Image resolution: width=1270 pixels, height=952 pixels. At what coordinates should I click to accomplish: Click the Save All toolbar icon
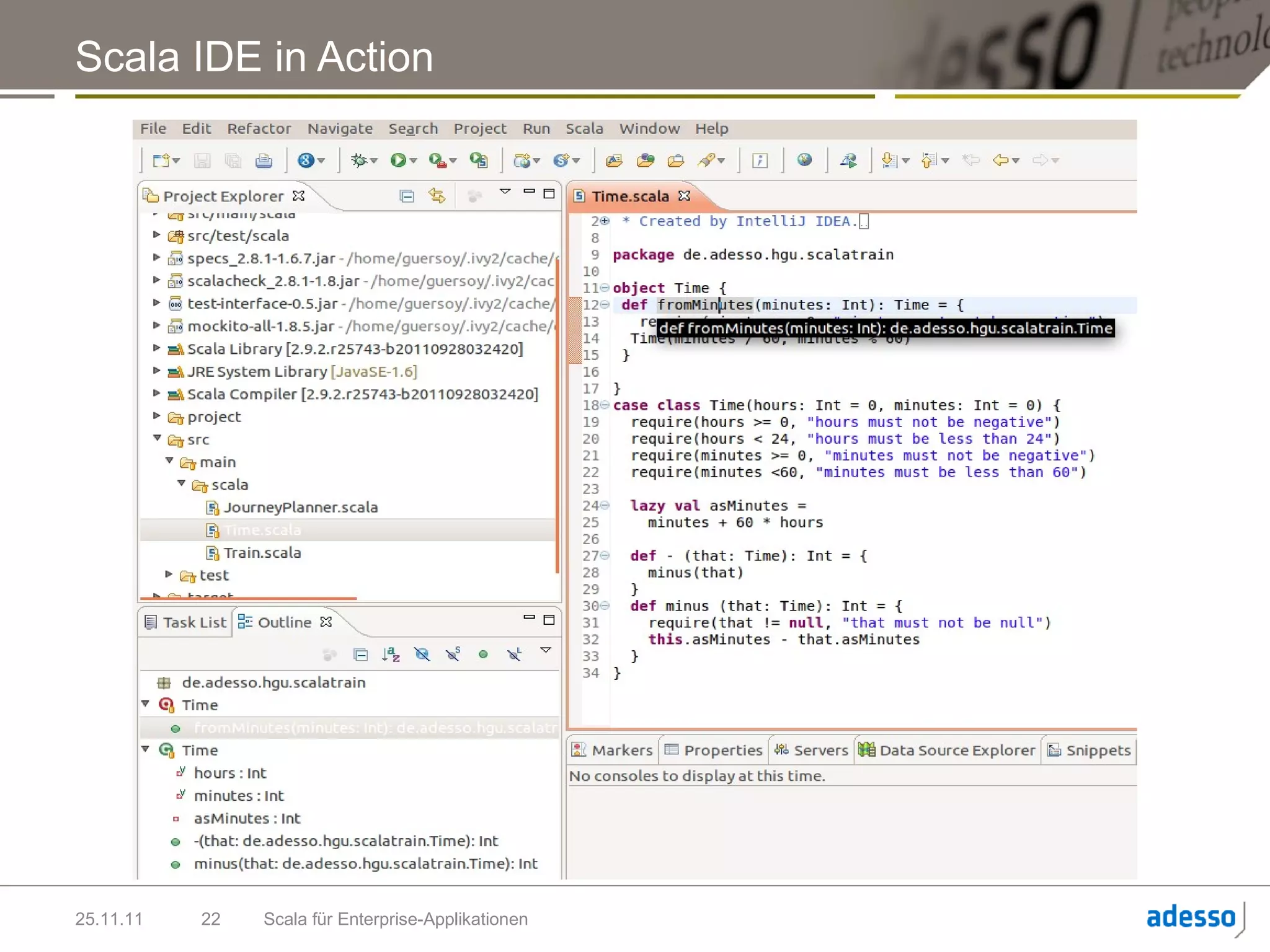[233, 161]
